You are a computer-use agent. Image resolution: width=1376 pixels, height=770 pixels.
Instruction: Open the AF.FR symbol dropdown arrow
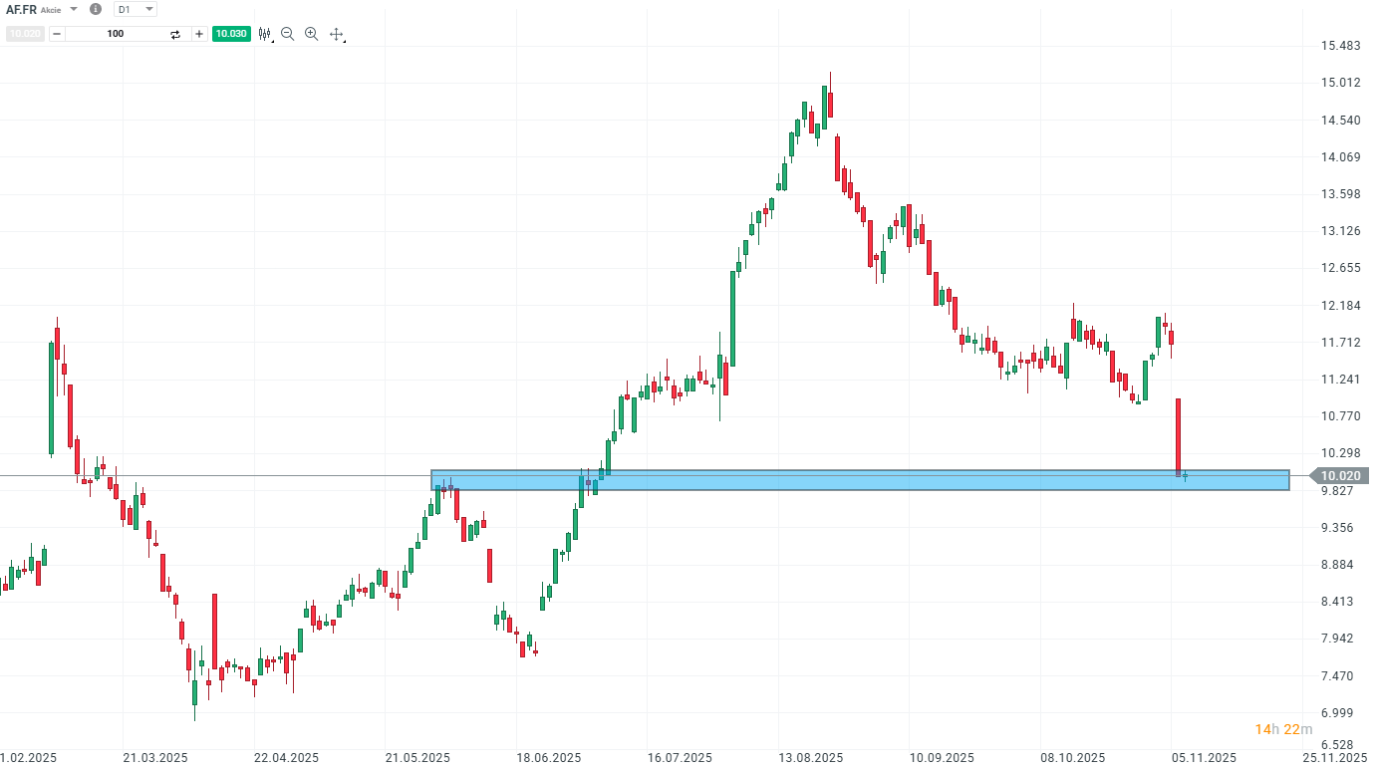click(x=73, y=9)
